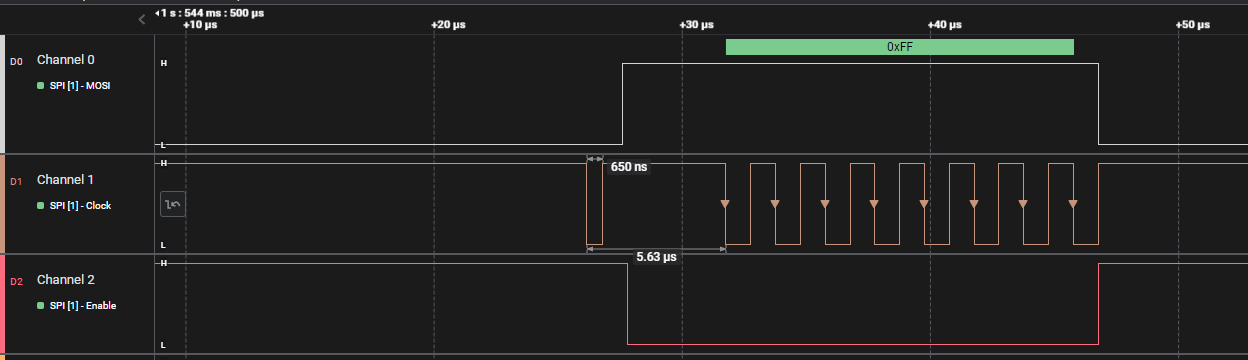Select the Channel 0 label

tap(66, 60)
